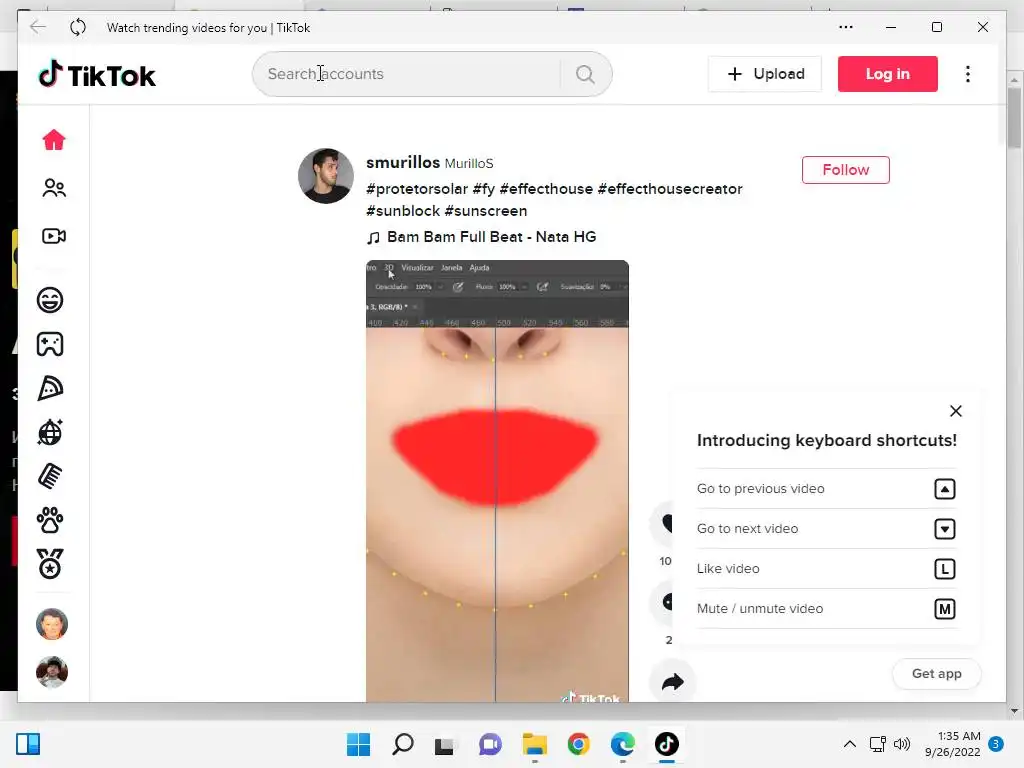Refresh the page with reload icon
Image resolution: width=1024 pixels, height=768 pixels.
coord(78,27)
